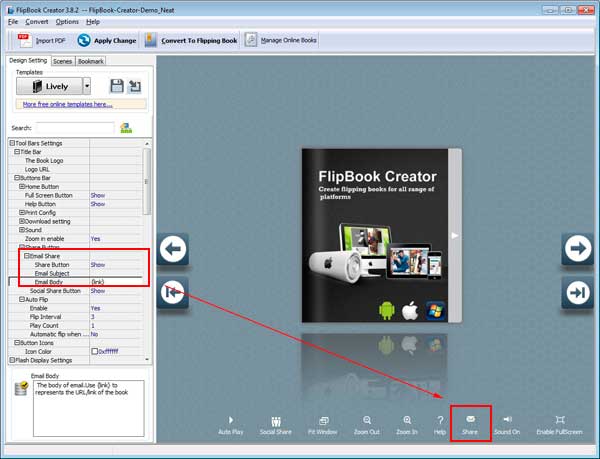Collapse the Buttons Bar node
This screenshot has height=459, width=600.
click(x=17, y=178)
